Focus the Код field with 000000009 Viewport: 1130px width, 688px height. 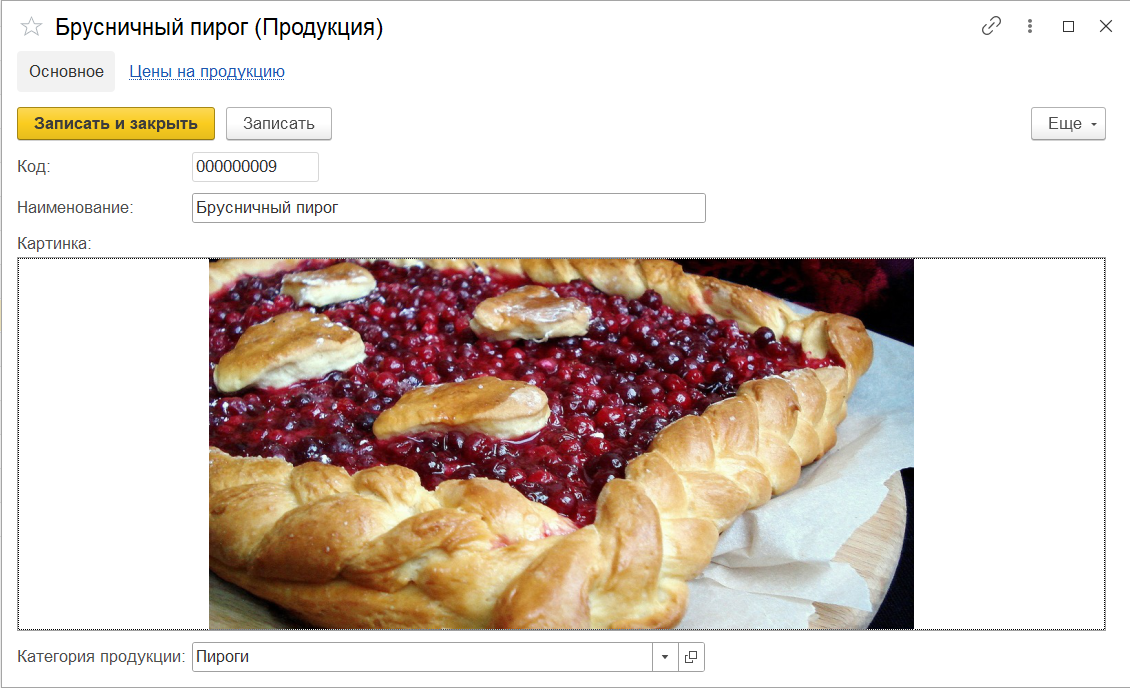coord(255,166)
